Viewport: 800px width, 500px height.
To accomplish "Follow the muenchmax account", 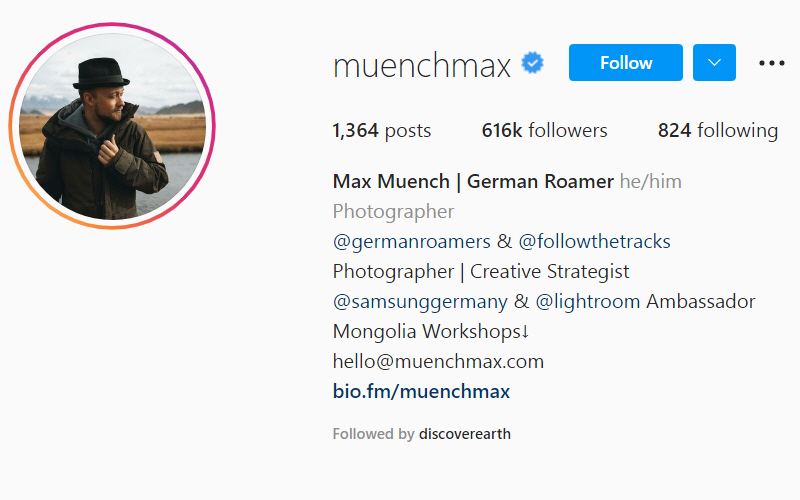I will 625,63.
